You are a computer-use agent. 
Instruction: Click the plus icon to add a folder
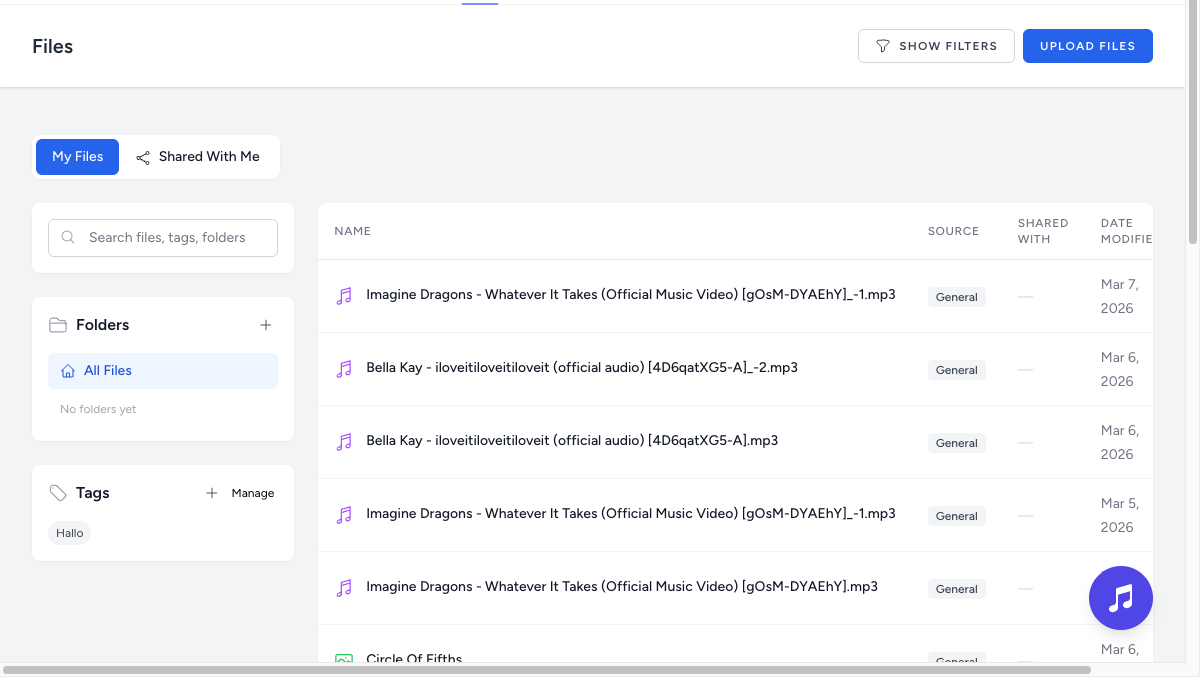pos(265,324)
